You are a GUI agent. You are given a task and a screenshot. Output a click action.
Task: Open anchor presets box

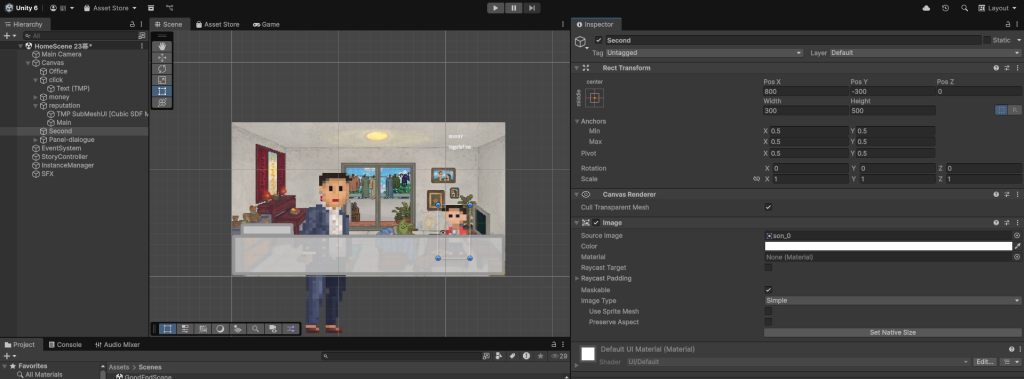pyautogui.click(x=594, y=98)
